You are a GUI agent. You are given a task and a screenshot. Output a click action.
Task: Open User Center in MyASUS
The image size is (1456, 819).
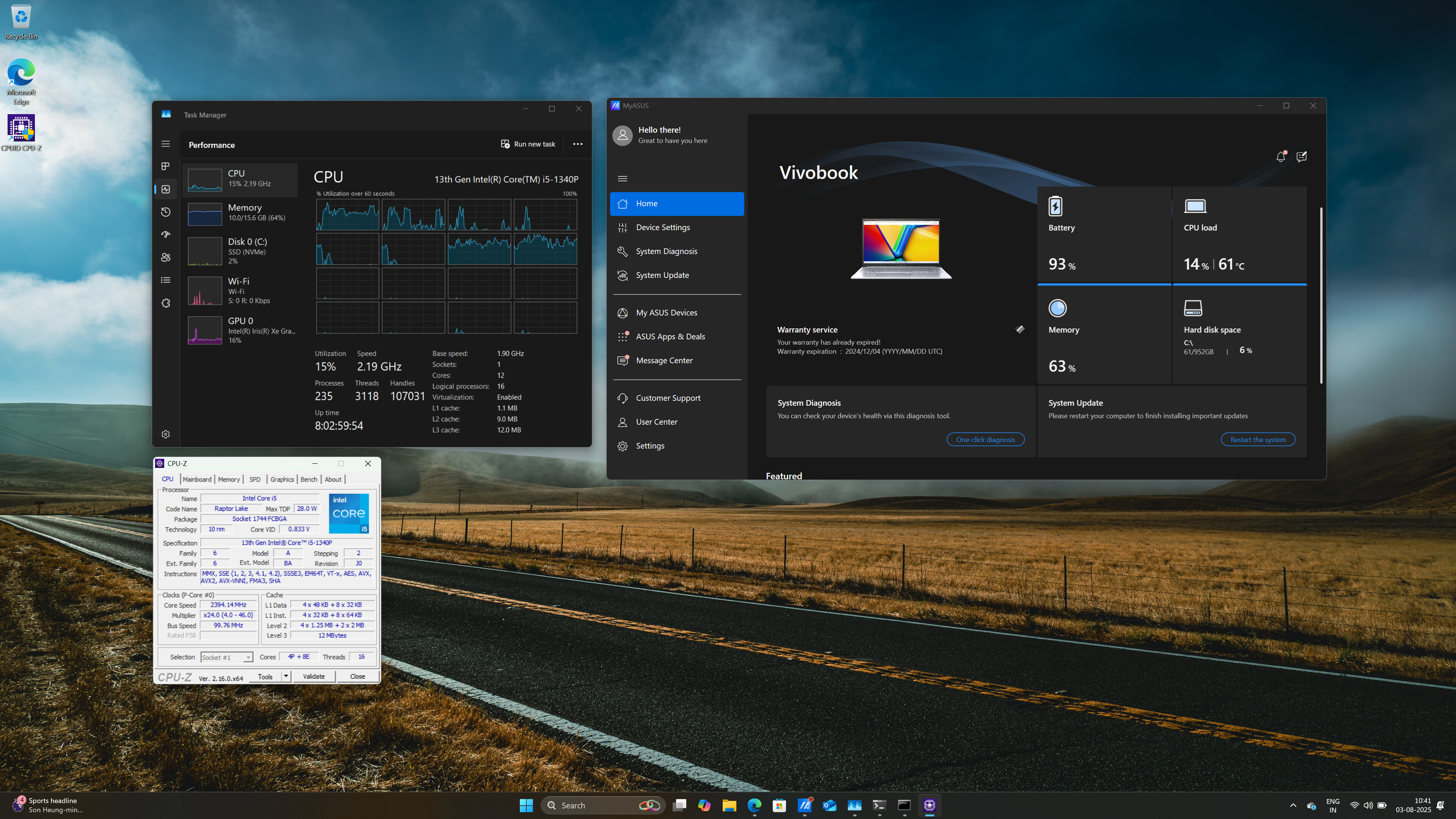(676, 422)
